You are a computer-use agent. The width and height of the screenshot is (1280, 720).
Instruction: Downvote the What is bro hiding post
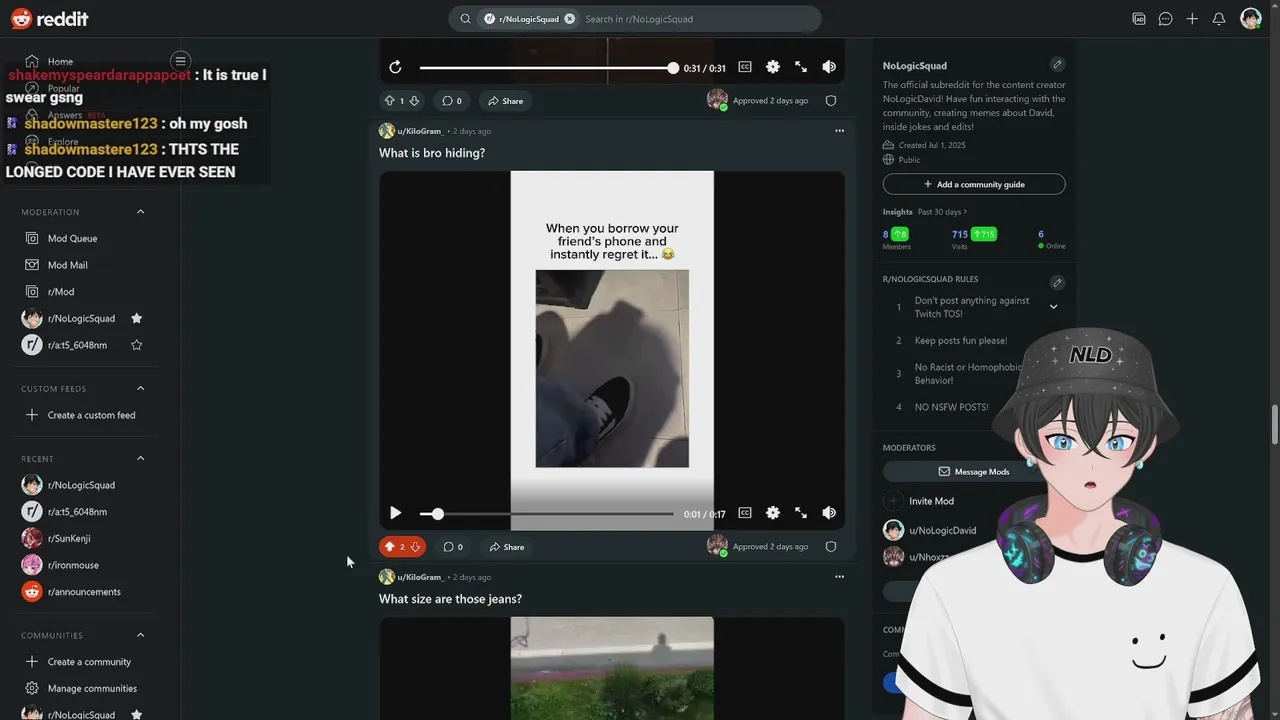415,547
